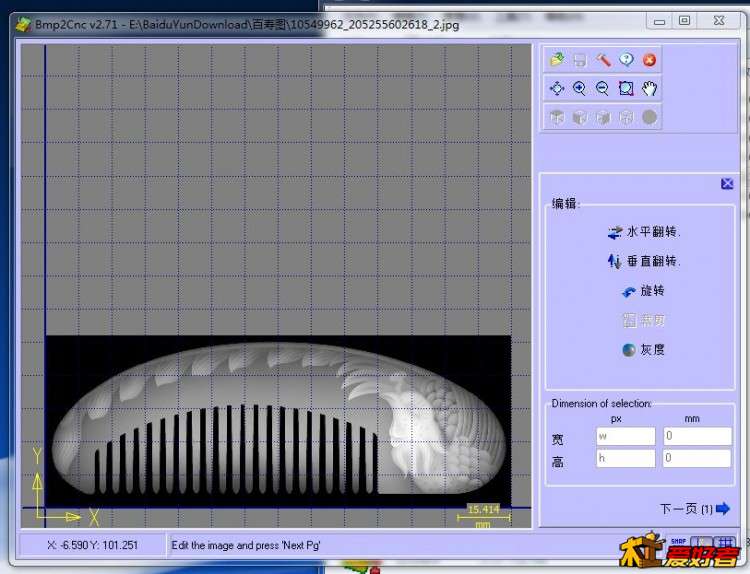Screen dimensions: 750x574
Task: Click 水平翻转 to flip image horizontally
Action: (643, 232)
